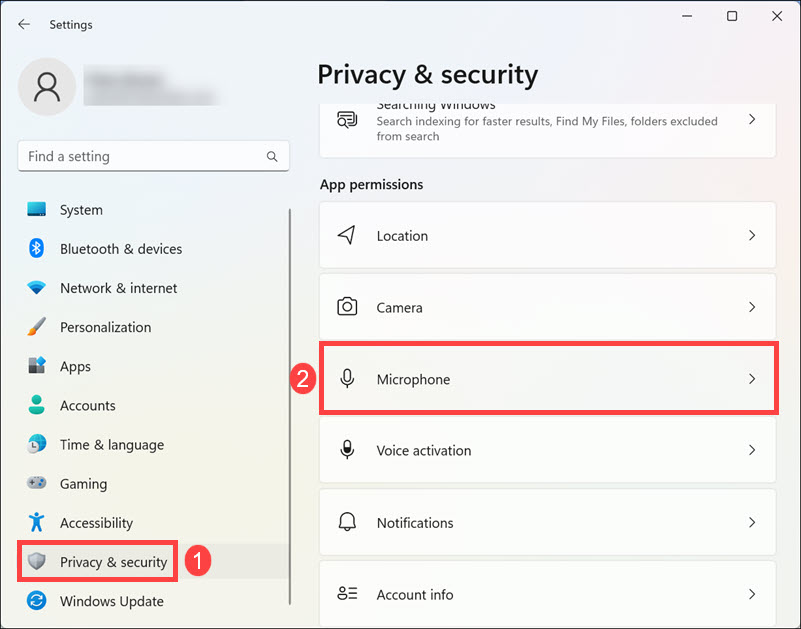
Task: Focus the Find a setting field
Action: [140, 157]
